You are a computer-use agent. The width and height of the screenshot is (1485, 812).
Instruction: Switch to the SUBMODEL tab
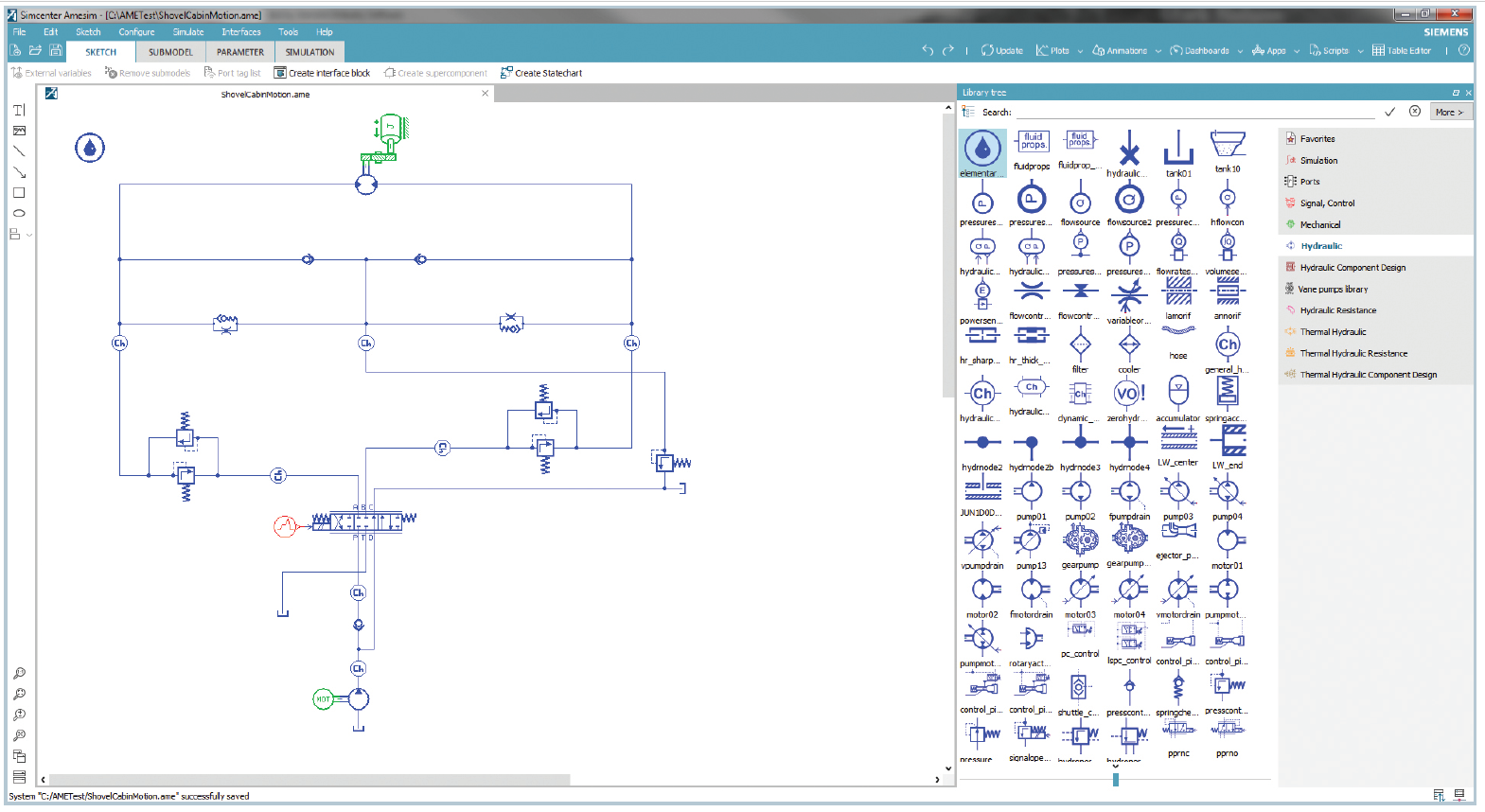tap(170, 52)
